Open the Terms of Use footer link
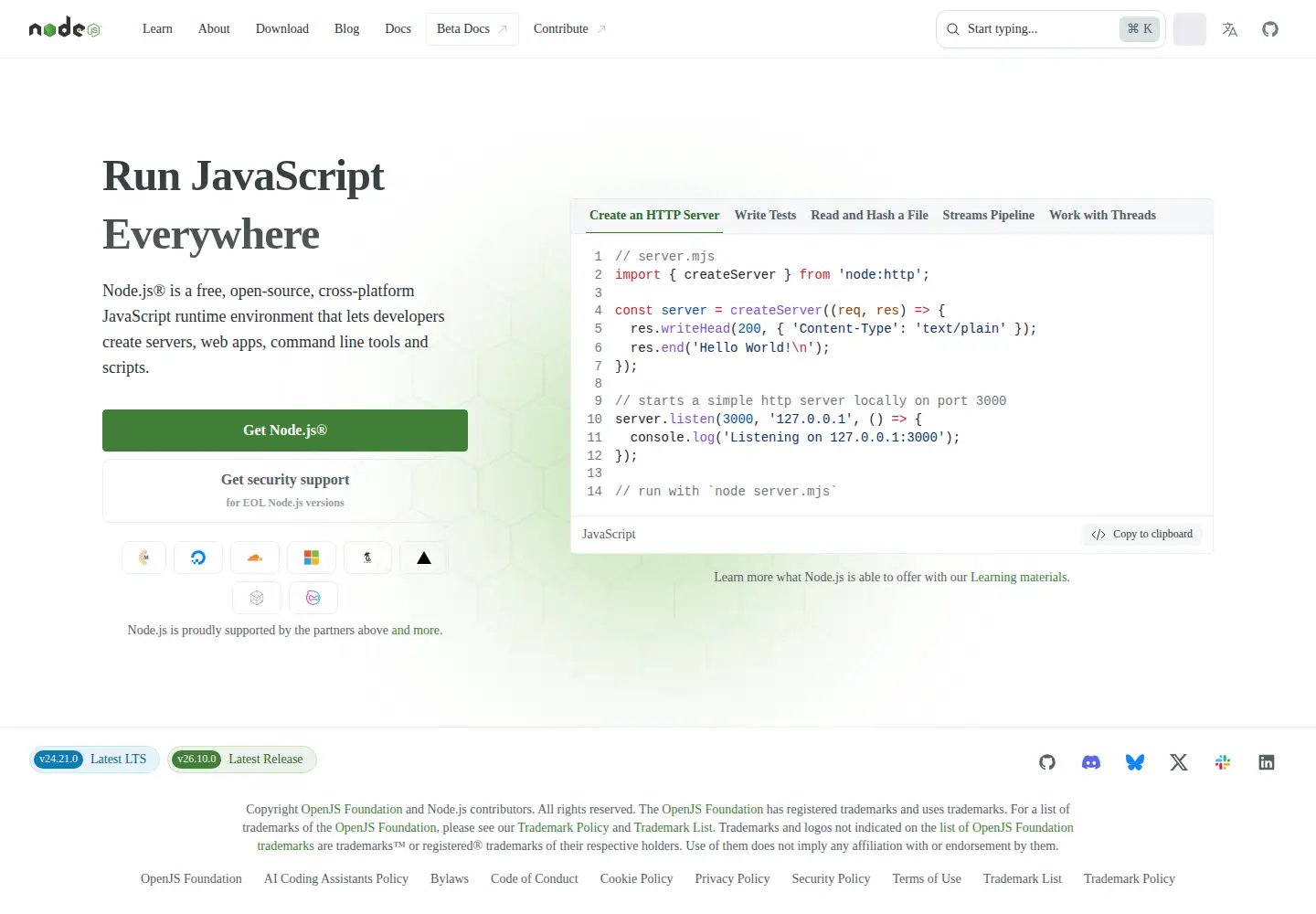The image size is (1316, 914). coord(927,879)
